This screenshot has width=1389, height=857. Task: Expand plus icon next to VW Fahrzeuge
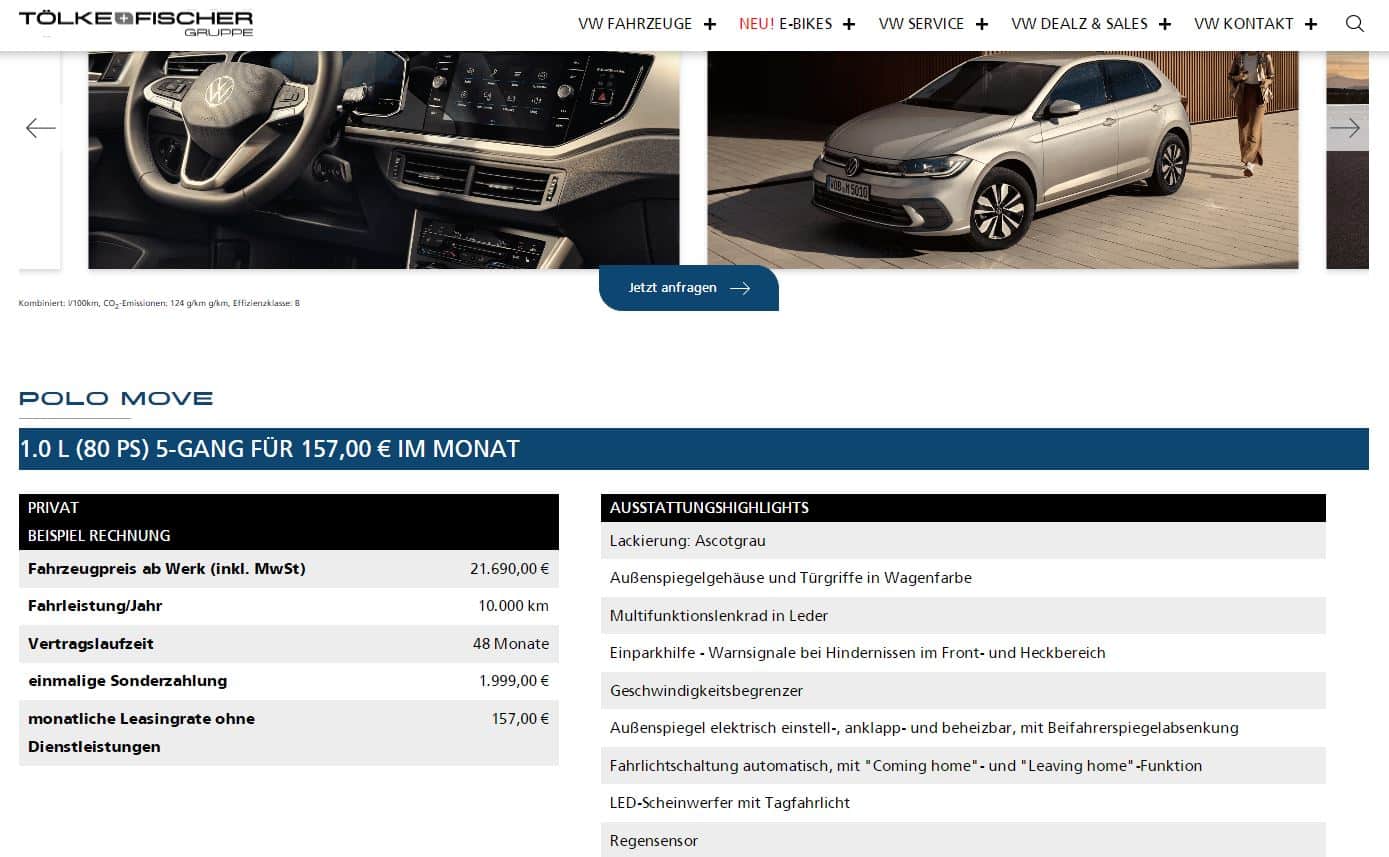[x=710, y=24]
